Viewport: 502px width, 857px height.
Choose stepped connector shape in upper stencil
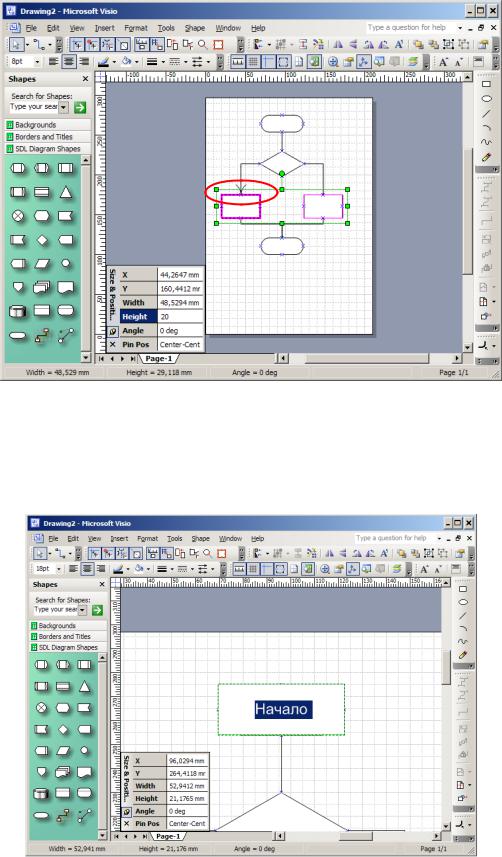click(x=42, y=336)
